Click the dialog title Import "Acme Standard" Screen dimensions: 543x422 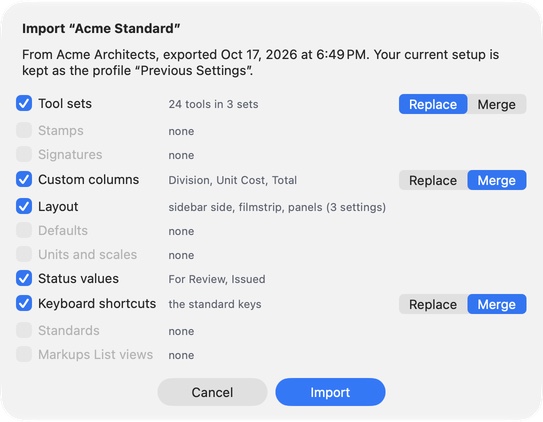101,28
